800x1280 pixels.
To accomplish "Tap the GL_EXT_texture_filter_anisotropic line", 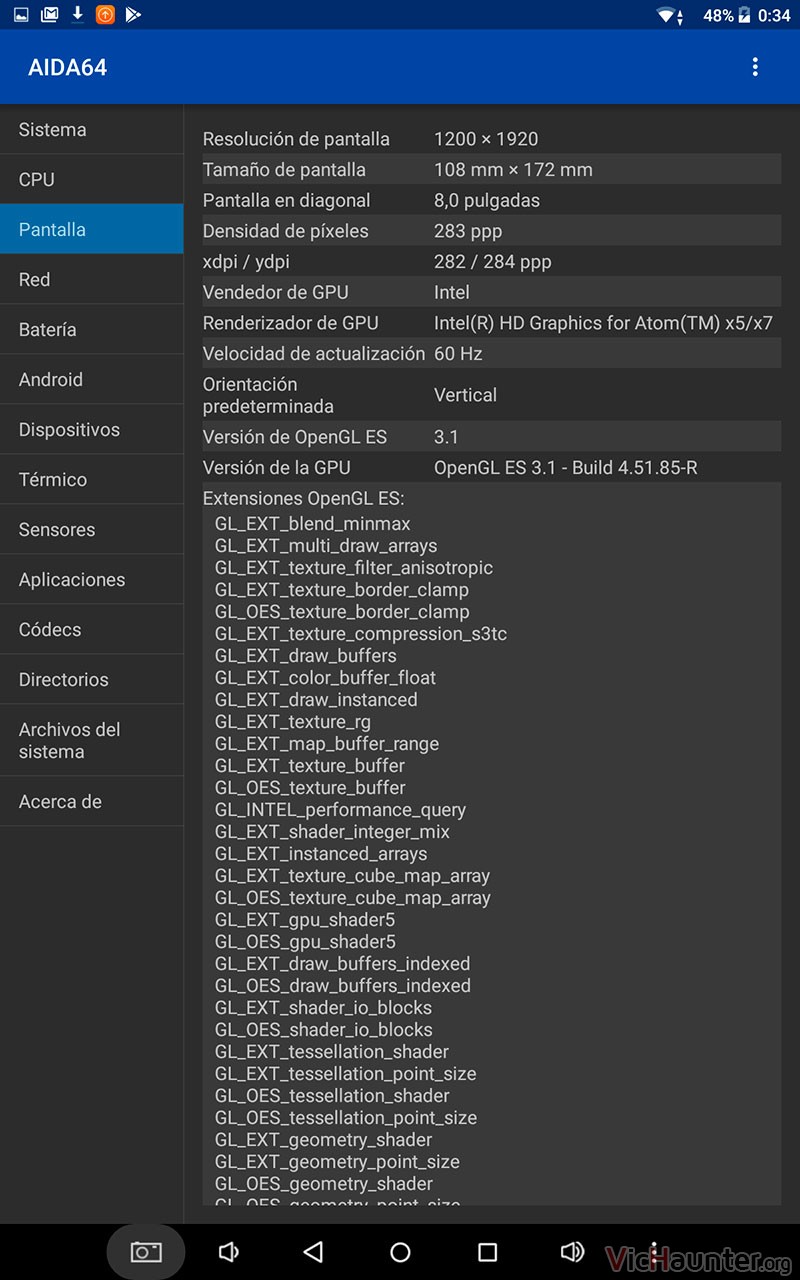I will [354, 567].
